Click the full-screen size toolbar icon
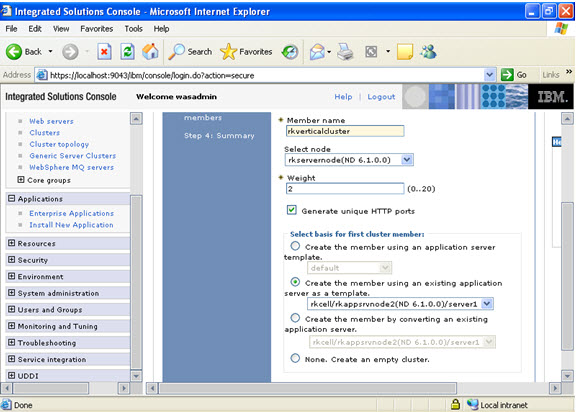Screen dimensions: 576x412 tap(371, 52)
